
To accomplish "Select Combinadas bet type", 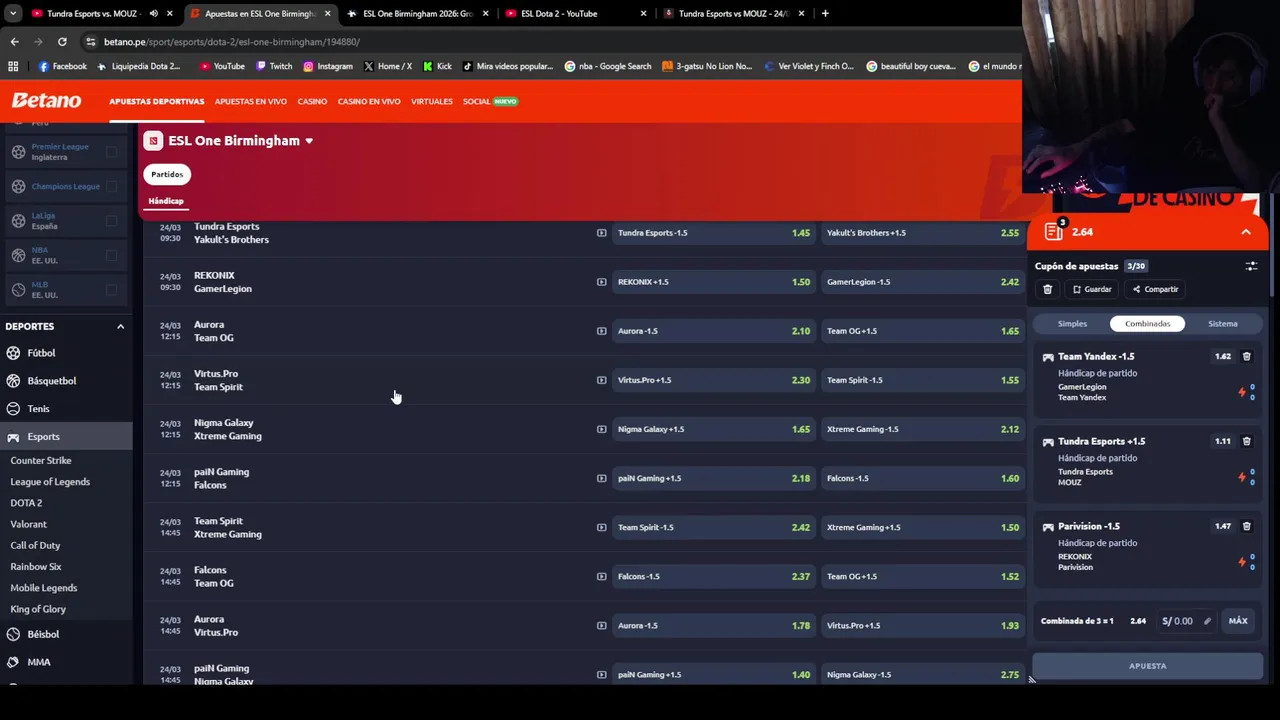I will coord(1147,324).
